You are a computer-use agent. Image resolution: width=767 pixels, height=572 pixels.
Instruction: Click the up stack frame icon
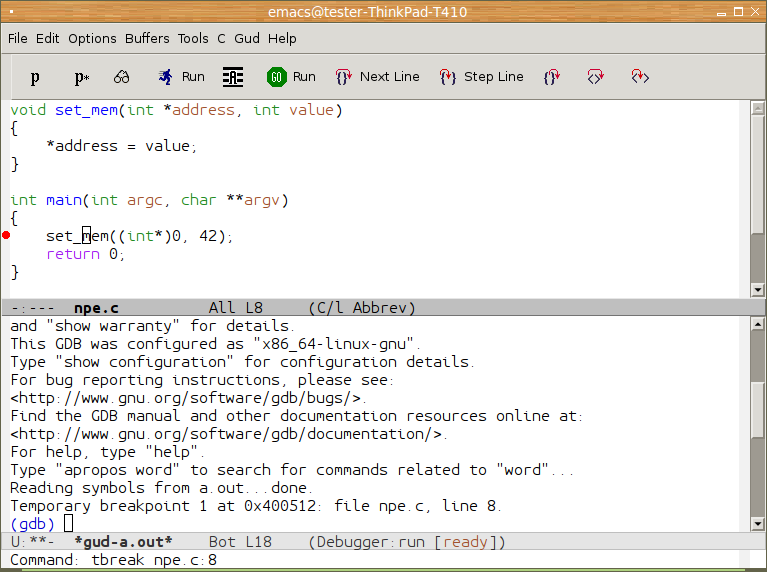pyautogui.click(x=595, y=77)
